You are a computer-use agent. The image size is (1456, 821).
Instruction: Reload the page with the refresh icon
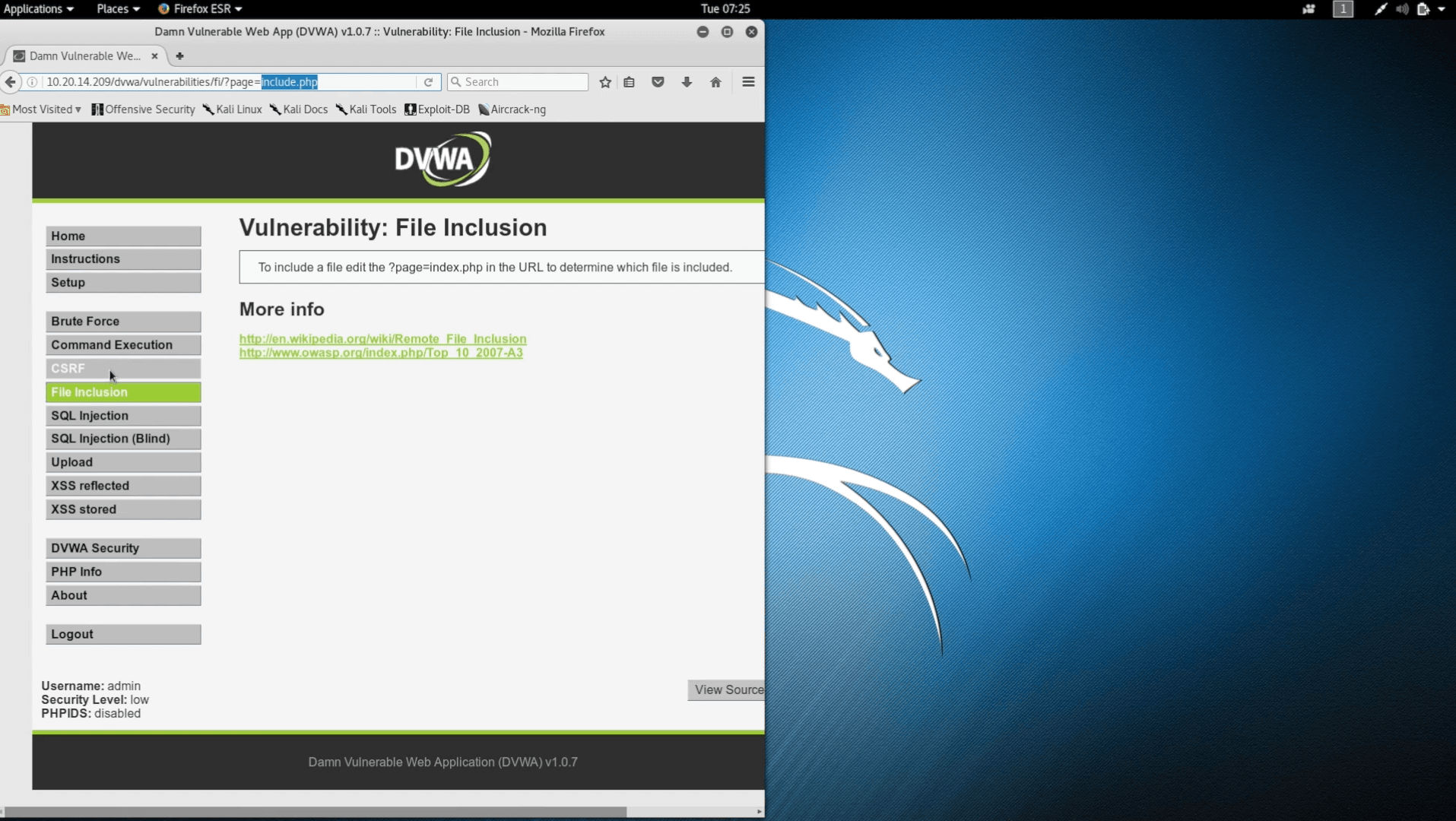pyautogui.click(x=428, y=82)
